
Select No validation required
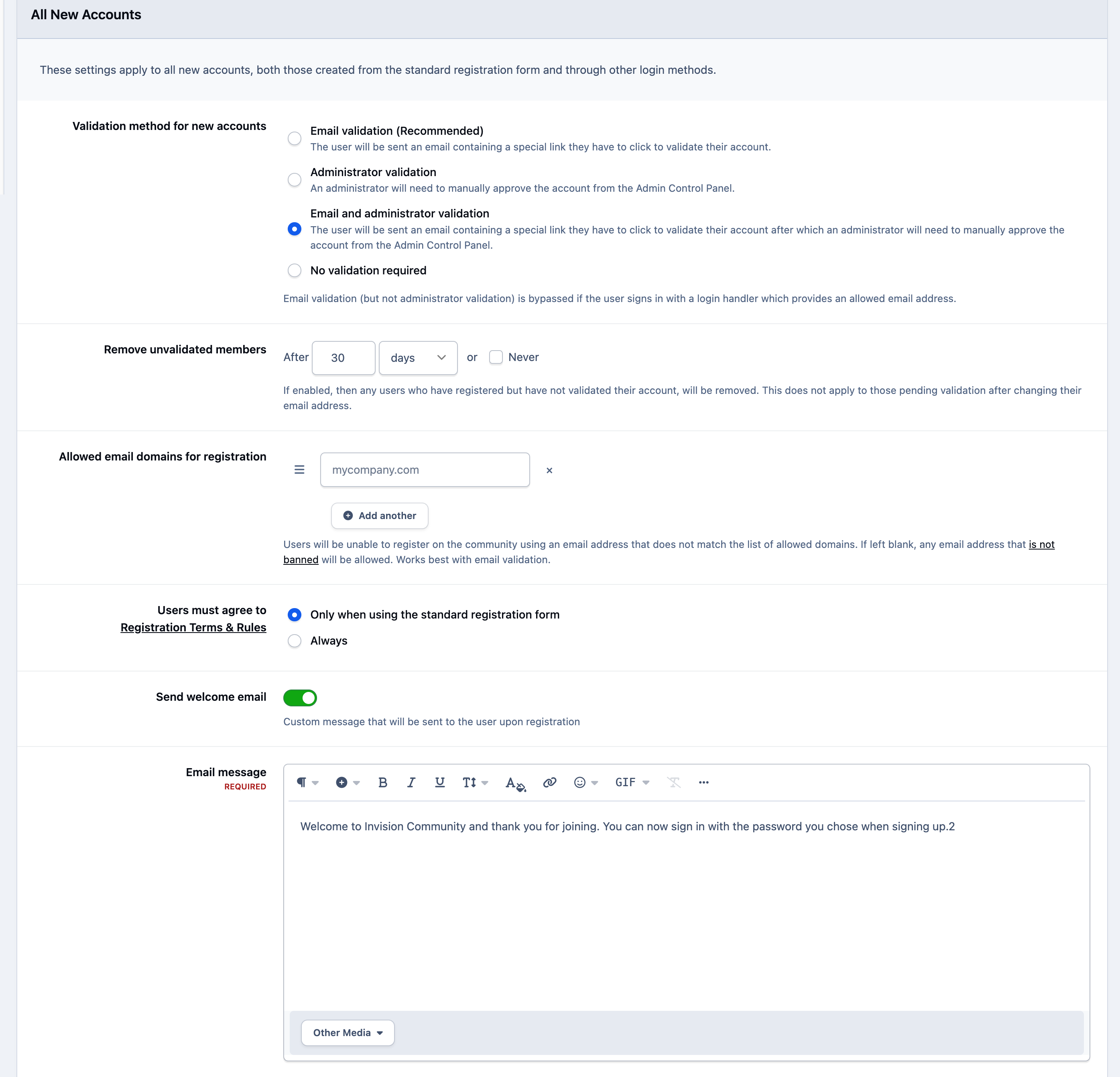pyautogui.click(x=294, y=270)
